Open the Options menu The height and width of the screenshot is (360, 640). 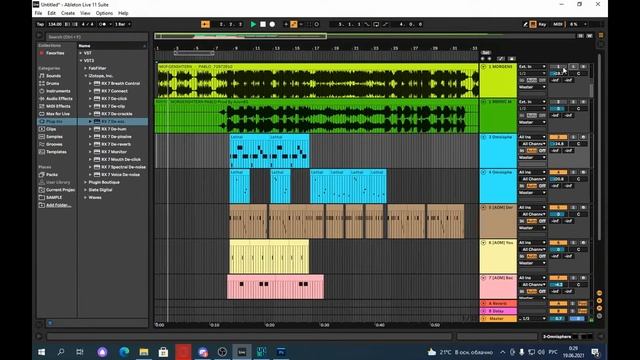104,13
